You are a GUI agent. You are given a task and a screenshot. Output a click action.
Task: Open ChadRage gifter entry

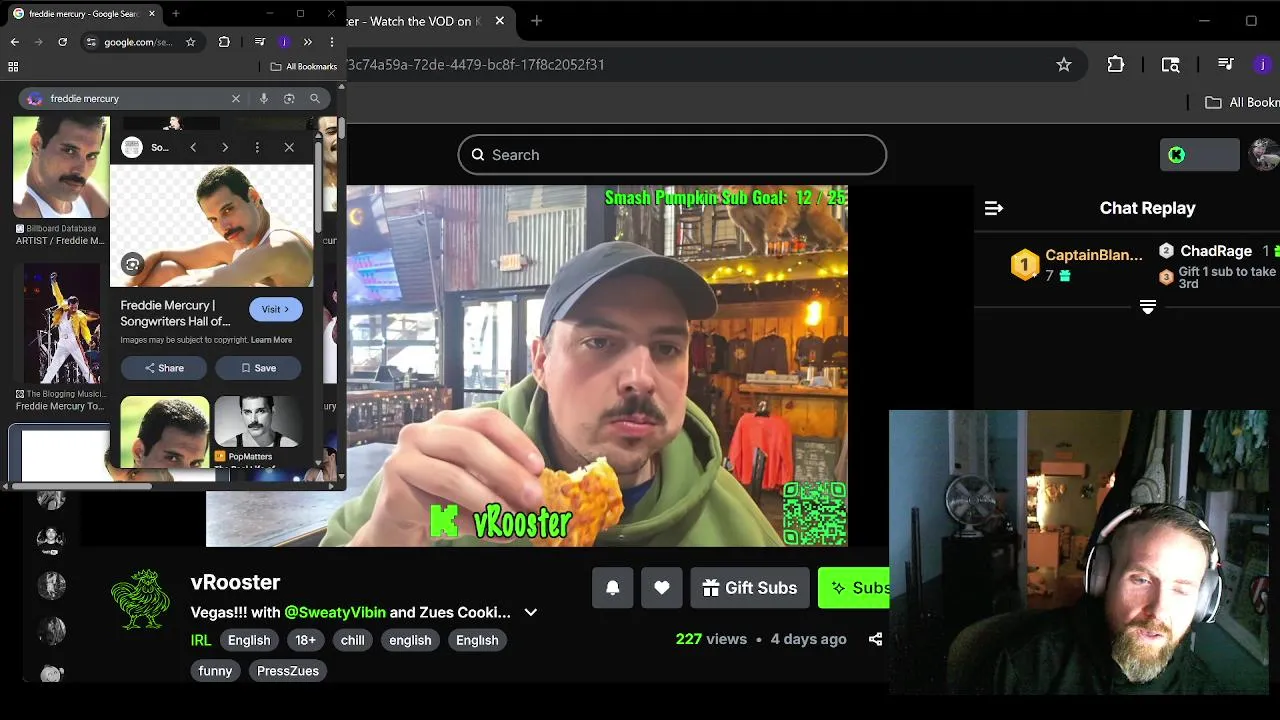click(x=1217, y=252)
